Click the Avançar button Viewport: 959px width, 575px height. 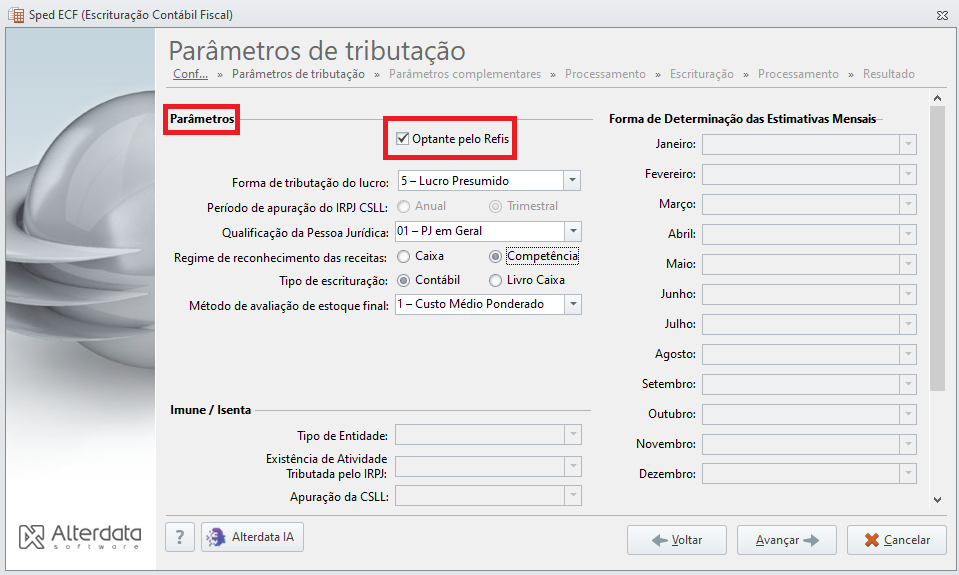[x=787, y=540]
